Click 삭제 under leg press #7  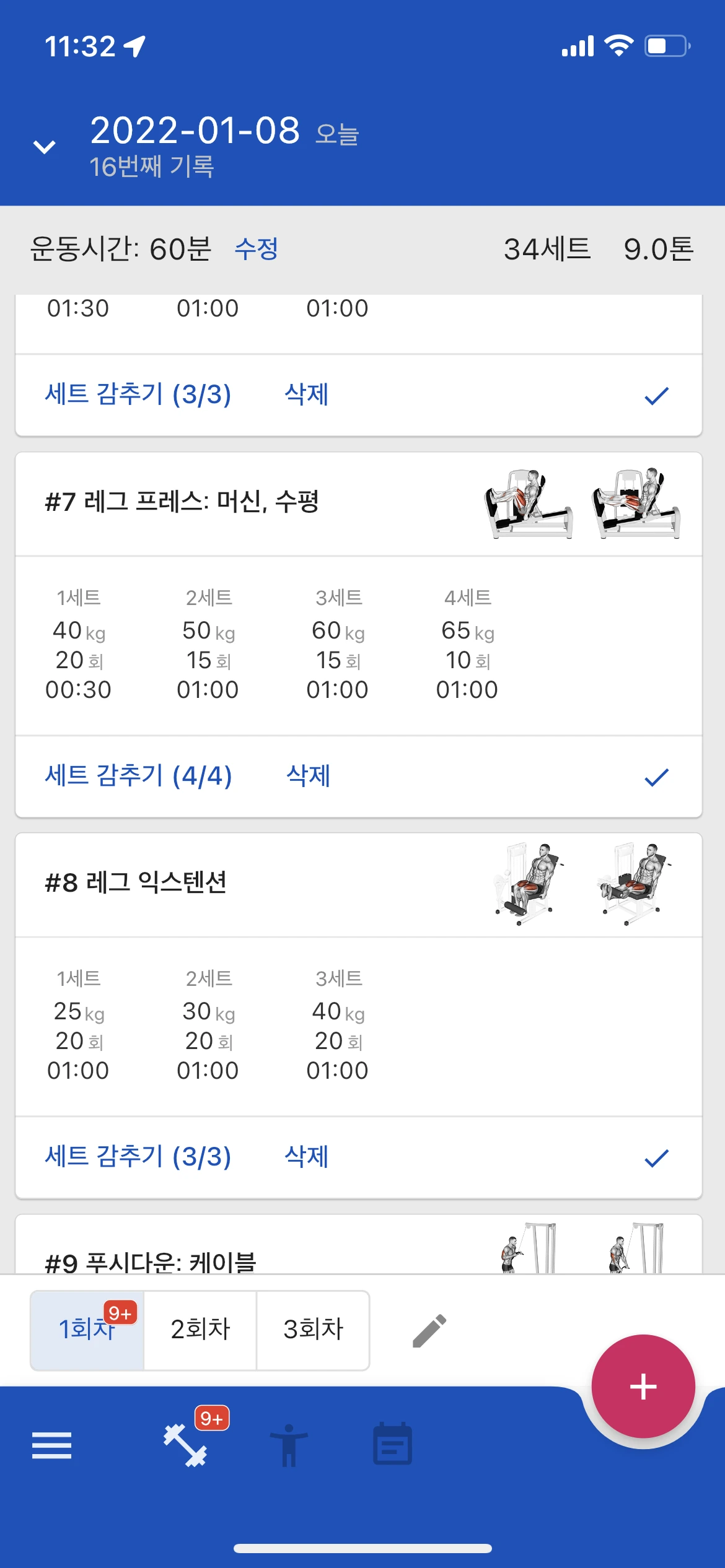pos(308,776)
